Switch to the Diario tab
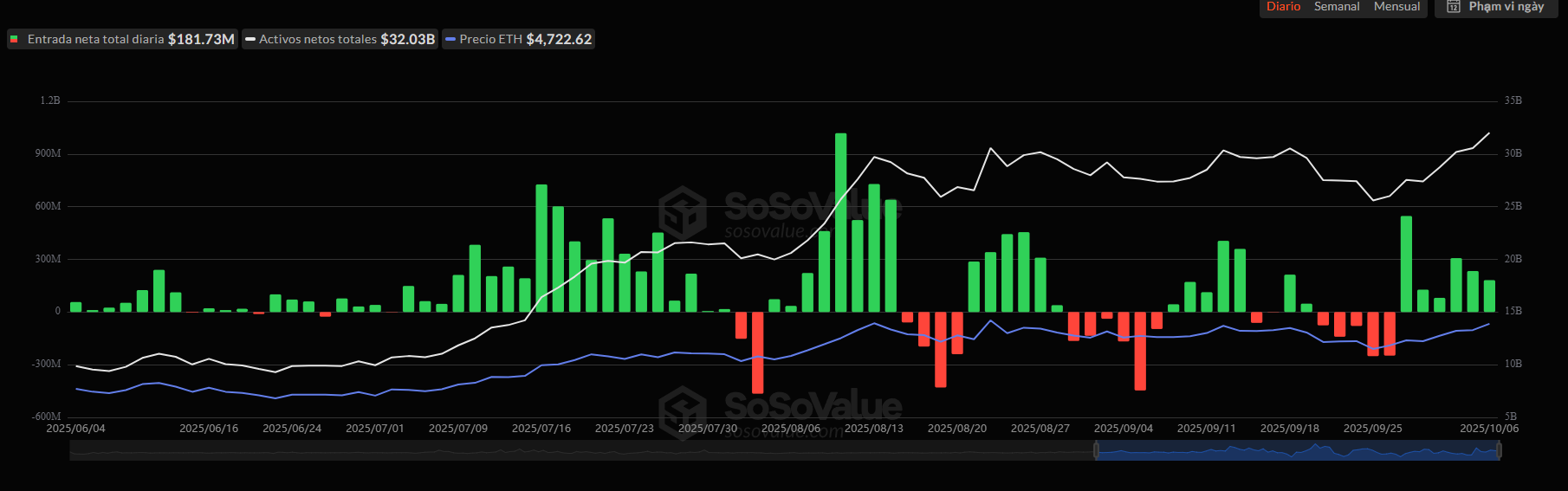 click(x=1283, y=7)
